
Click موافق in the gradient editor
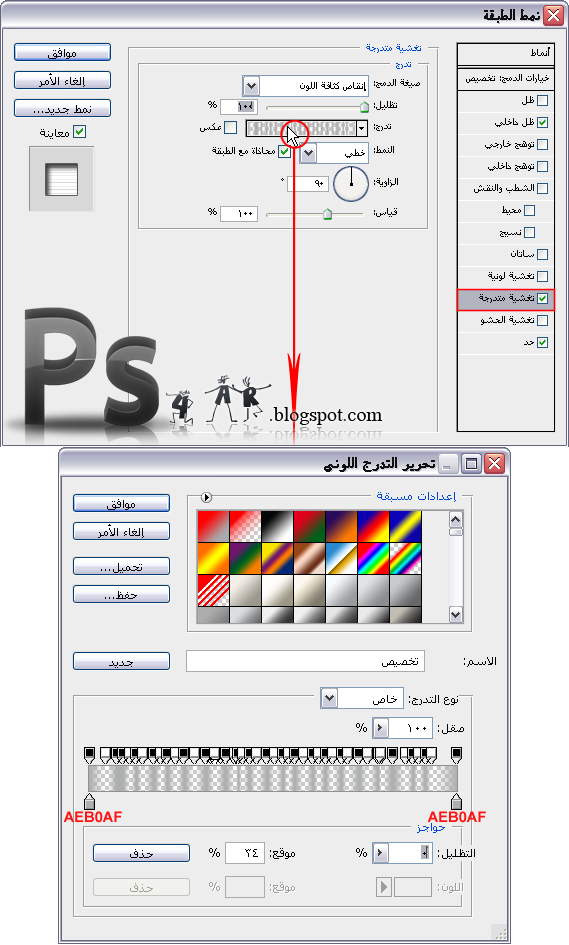pyautogui.click(x=121, y=503)
